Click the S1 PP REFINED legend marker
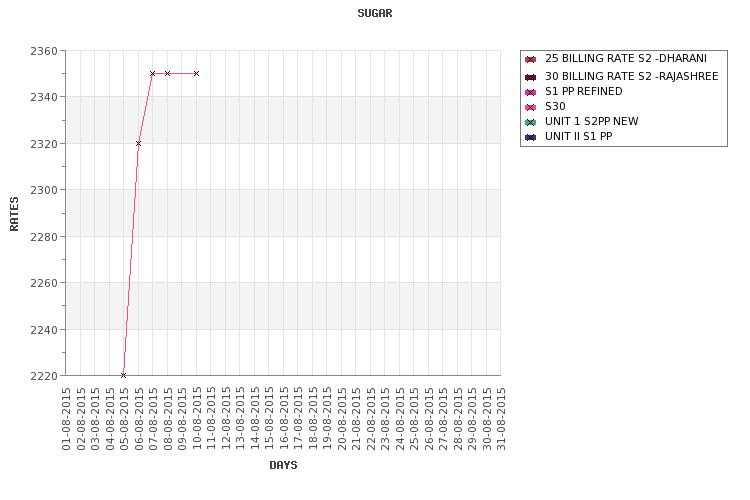The height and width of the screenshot is (500, 750). point(530,92)
